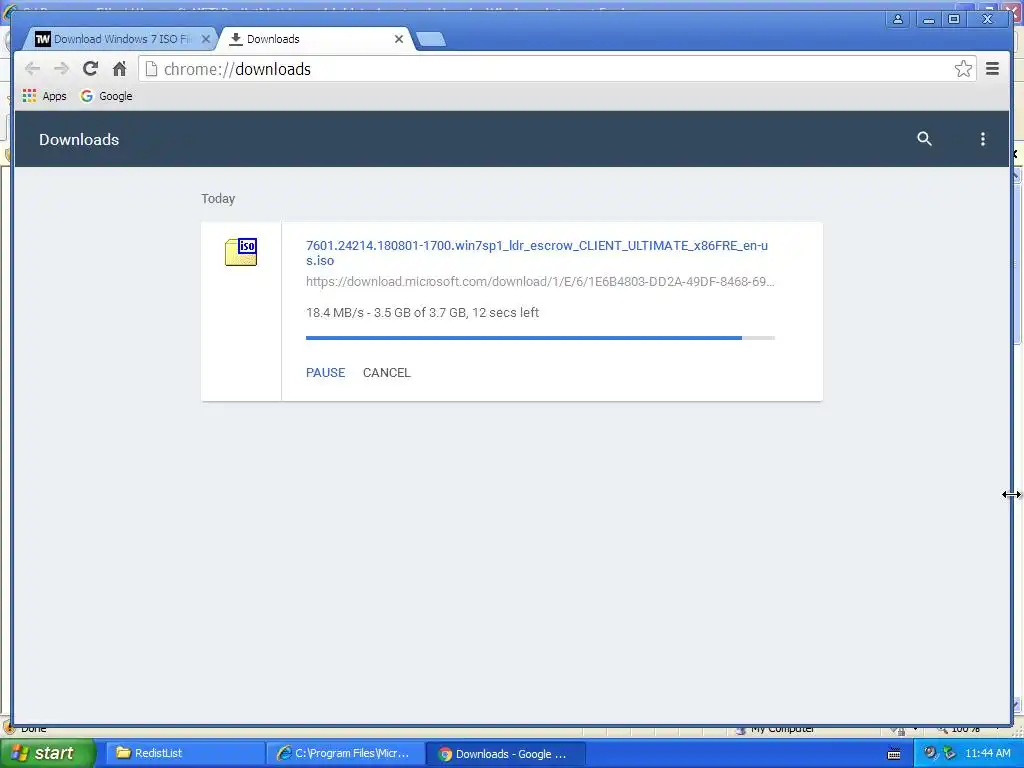The image size is (1024, 768).
Task: Click the 'Today' date heading
Action: [x=218, y=199]
